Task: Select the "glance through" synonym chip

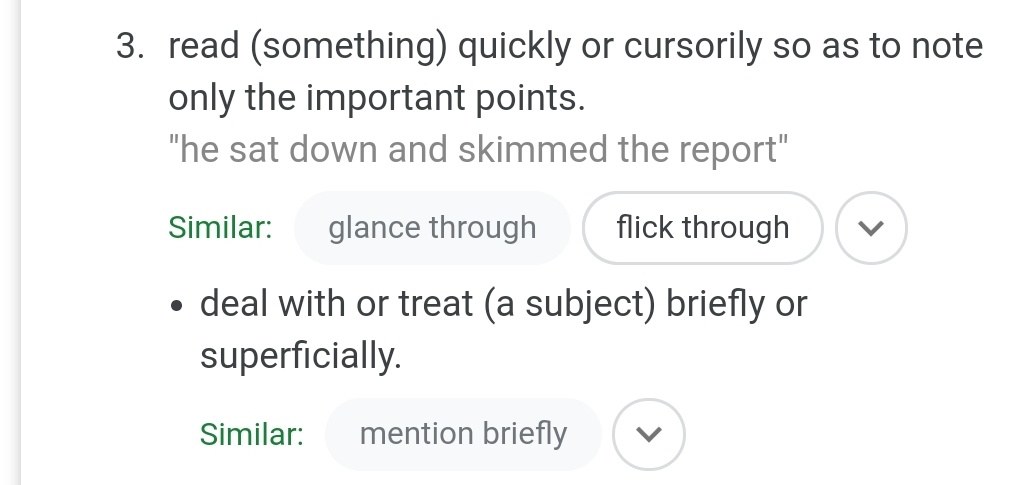Action: (432, 228)
